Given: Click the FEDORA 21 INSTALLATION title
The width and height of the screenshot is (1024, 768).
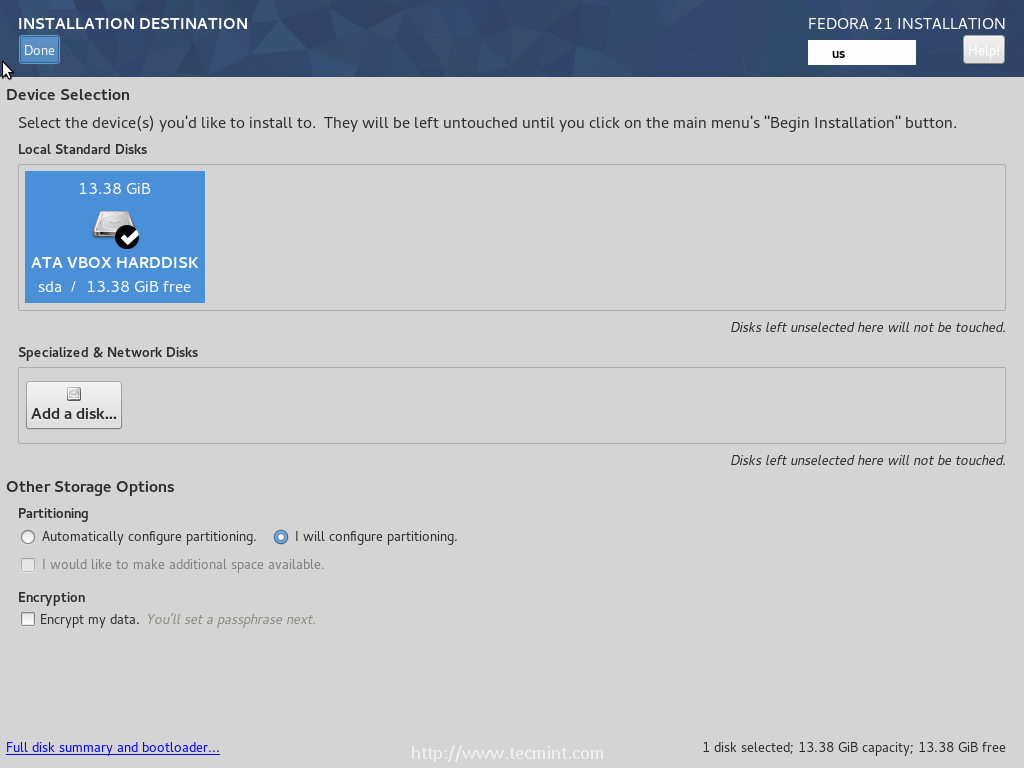Looking at the screenshot, I should point(906,24).
